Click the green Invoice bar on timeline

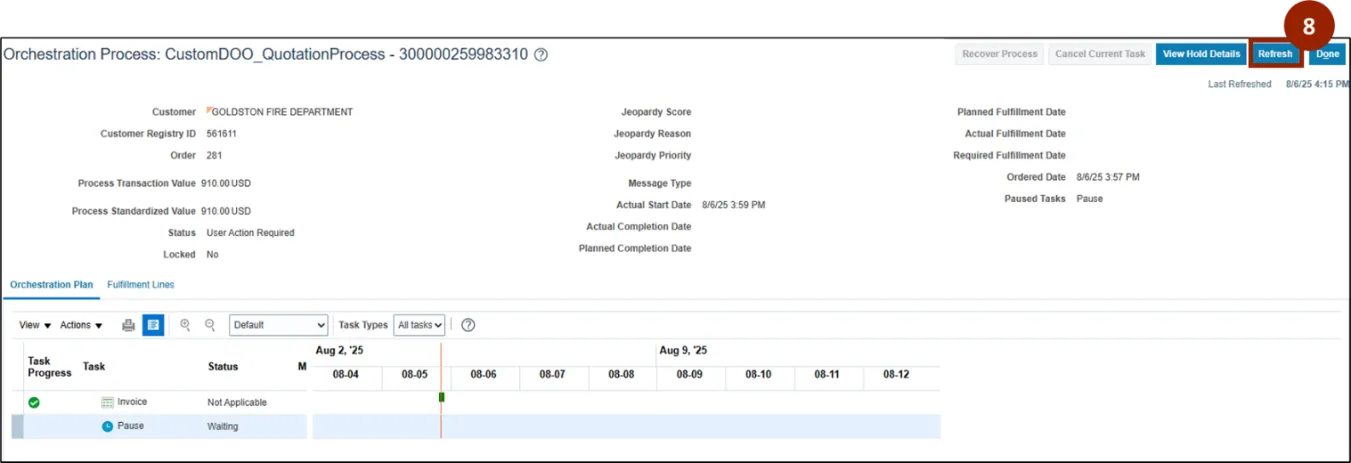click(x=441, y=398)
